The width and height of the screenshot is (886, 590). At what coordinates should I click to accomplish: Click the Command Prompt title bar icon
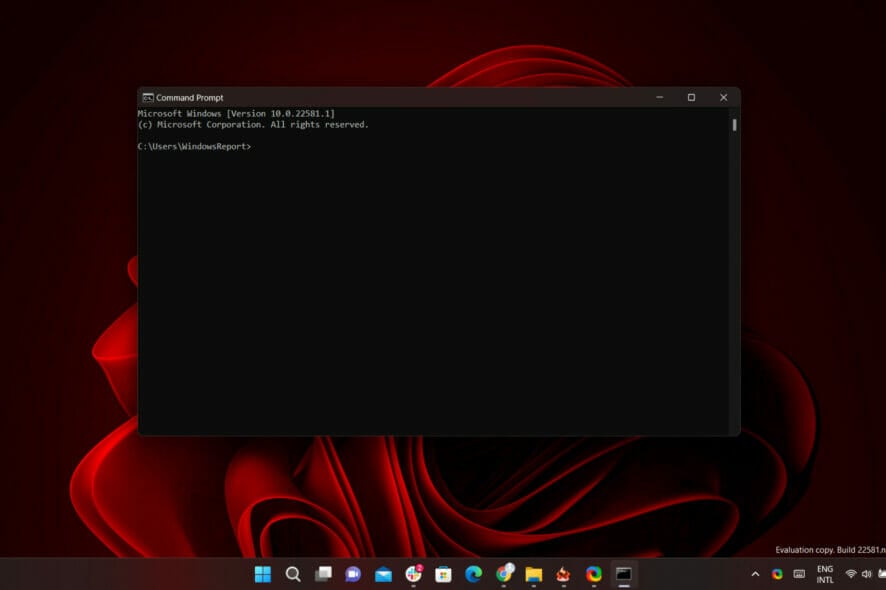point(147,97)
